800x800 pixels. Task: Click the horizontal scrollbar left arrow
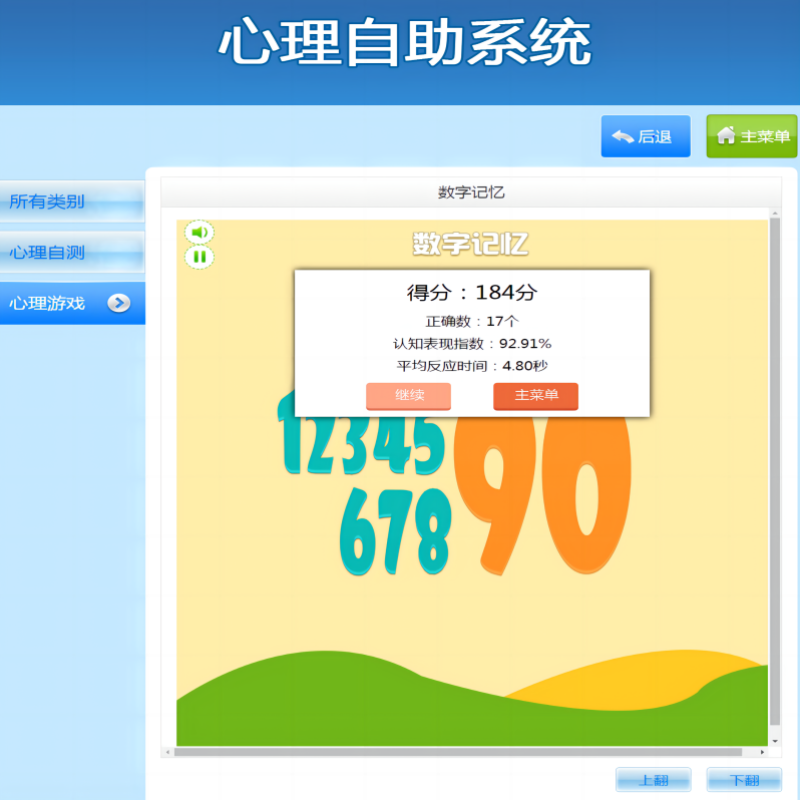pos(168,752)
